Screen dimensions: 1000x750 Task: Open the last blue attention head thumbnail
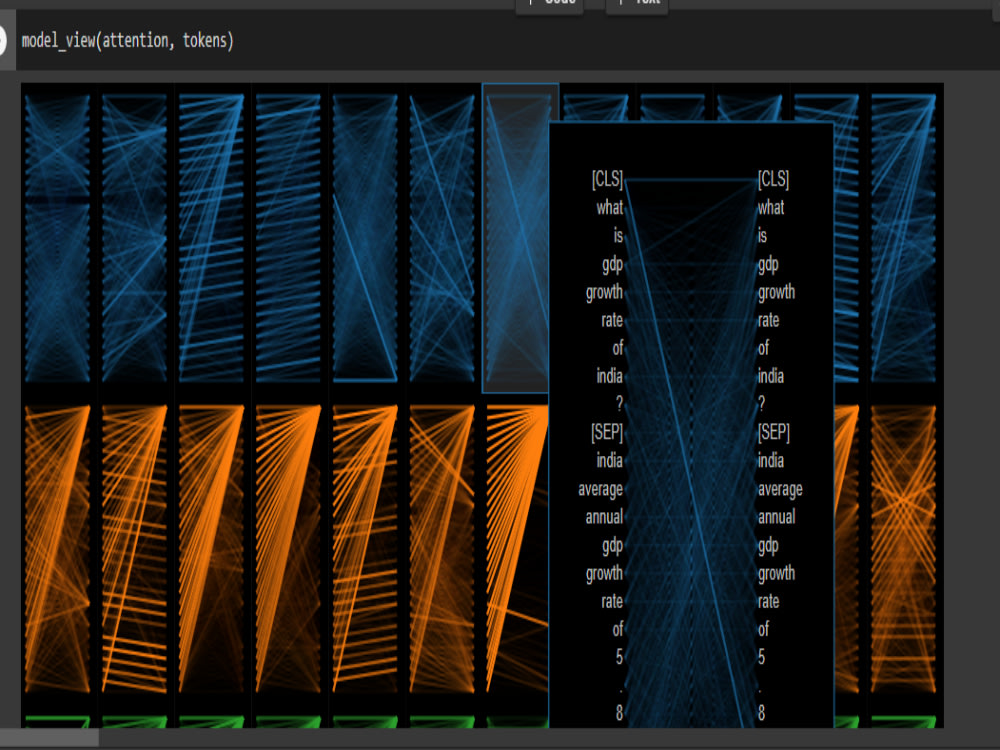pos(904,238)
